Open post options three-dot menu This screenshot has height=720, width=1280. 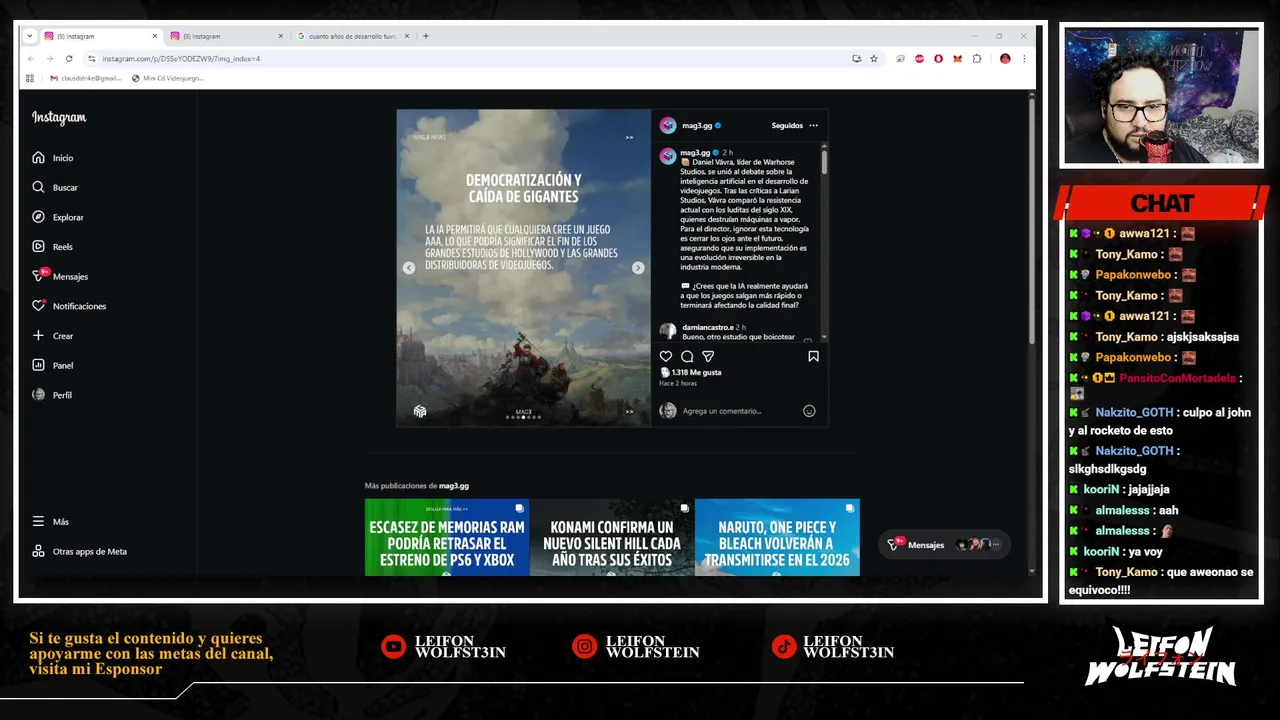(813, 126)
